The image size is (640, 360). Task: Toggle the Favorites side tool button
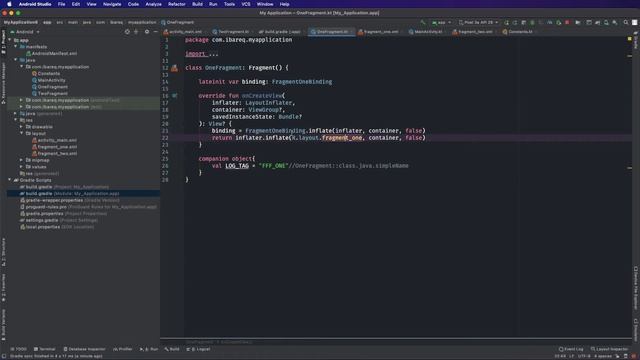pos(4,288)
